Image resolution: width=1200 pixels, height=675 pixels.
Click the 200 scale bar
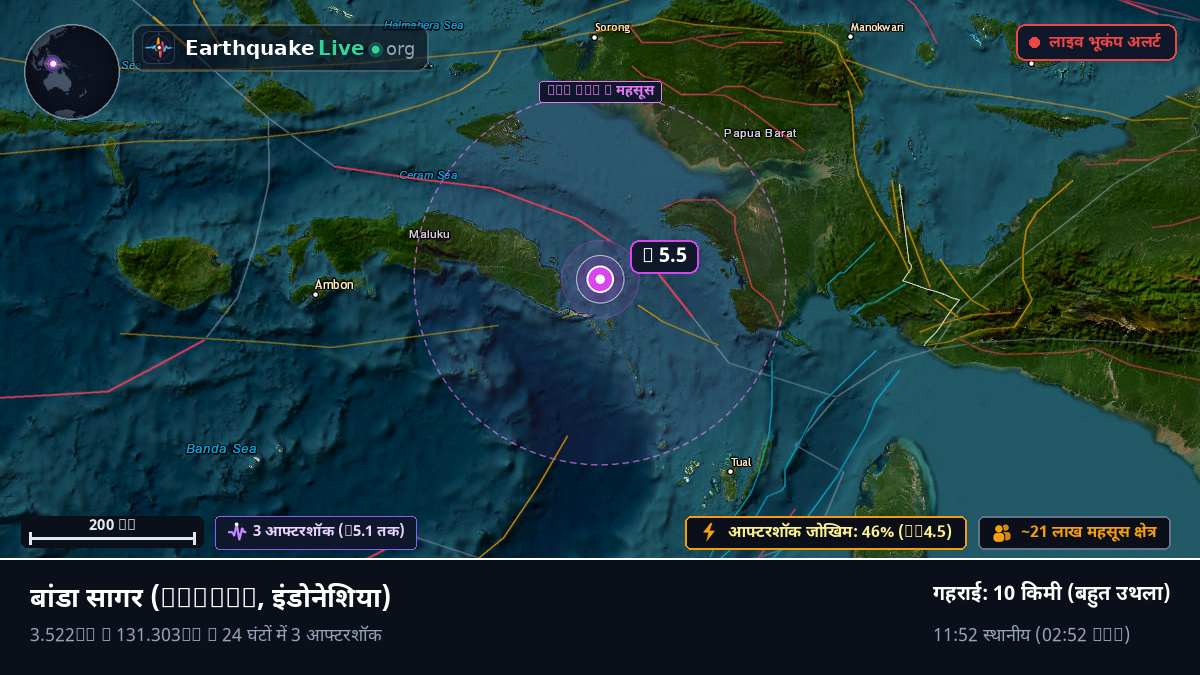[x=112, y=532]
